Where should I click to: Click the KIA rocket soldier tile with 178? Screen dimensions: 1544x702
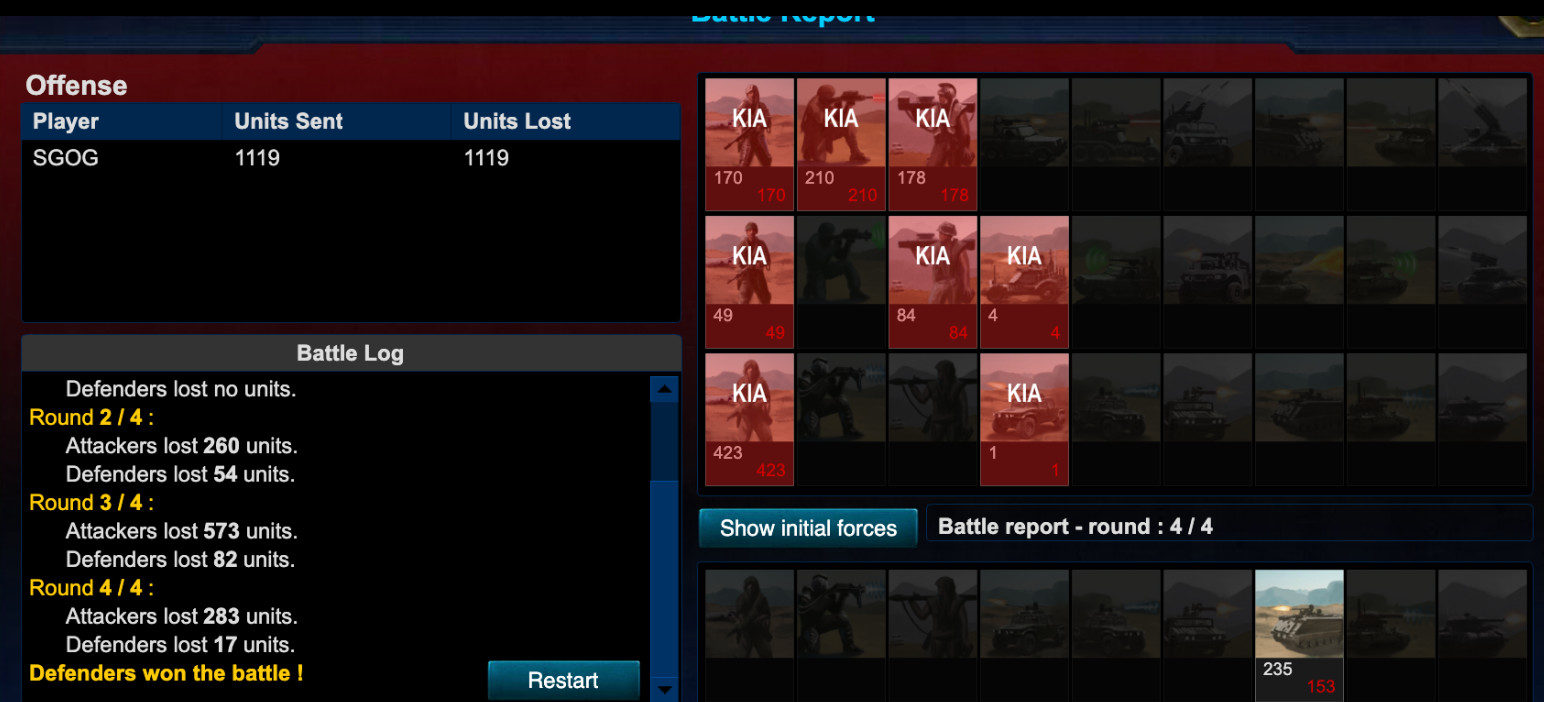(x=932, y=144)
